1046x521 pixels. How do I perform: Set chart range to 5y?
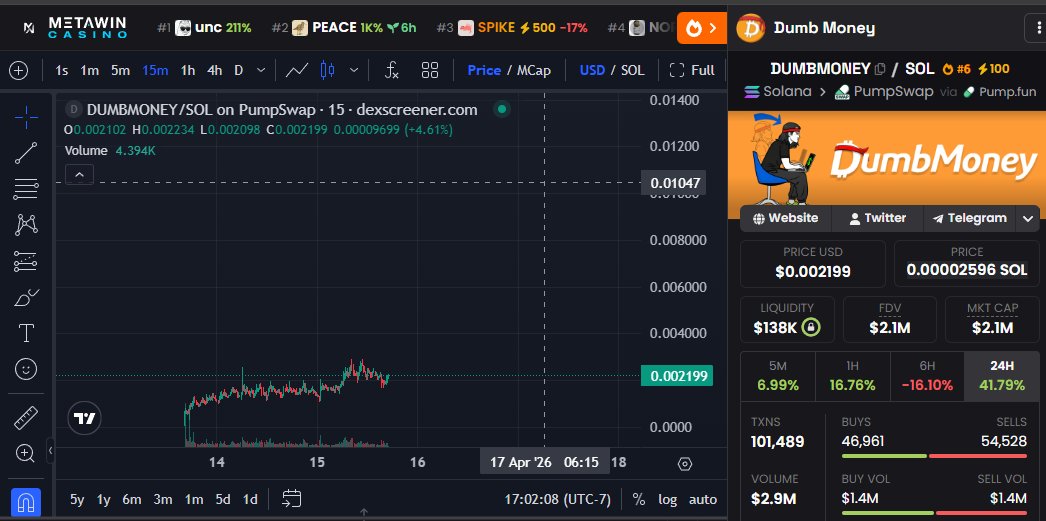coord(77,499)
